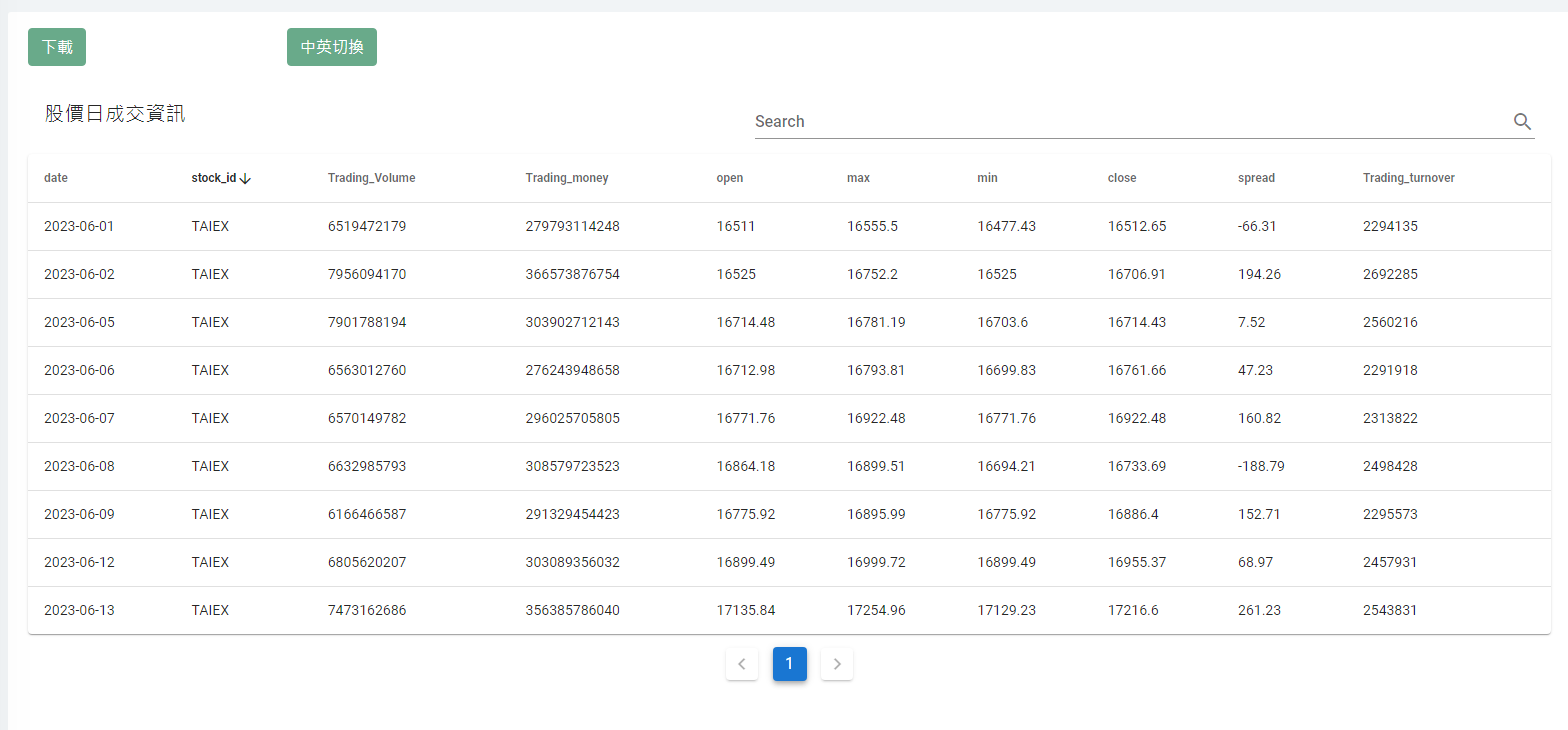This screenshot has height=730, width=1568.
Task: Go to next page with right chevron
Action: (837, 664)
